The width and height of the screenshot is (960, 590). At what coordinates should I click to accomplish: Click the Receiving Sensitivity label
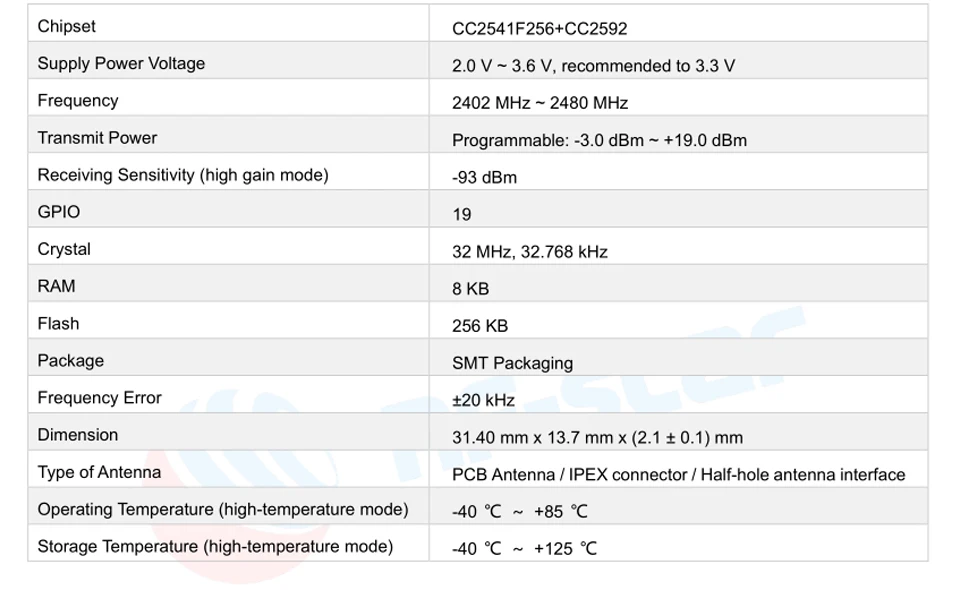coord(183,175)
